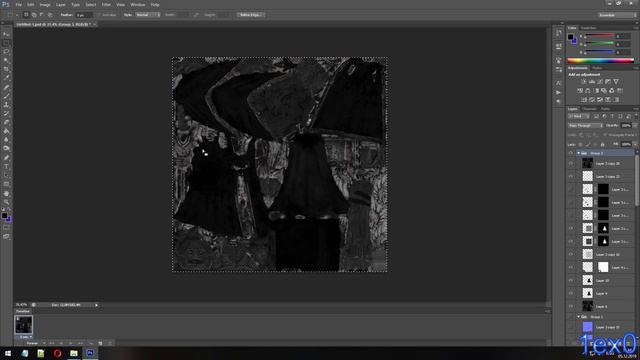
Task: Add a Curves adjustment layer
Action: pyautogui.click(x=600, y=82)
